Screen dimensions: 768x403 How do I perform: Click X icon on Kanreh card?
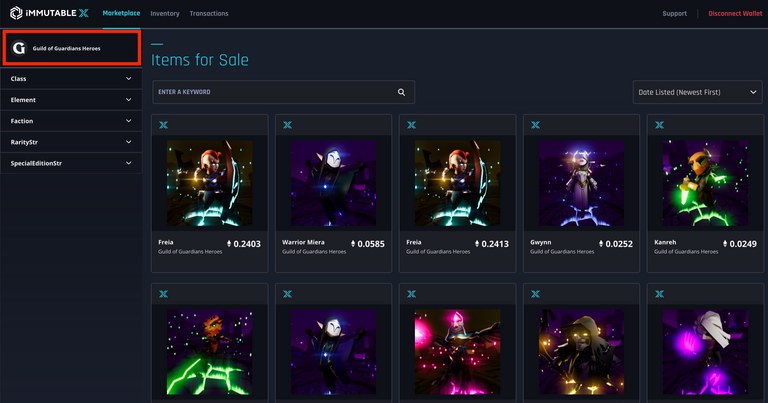[x=660, y=125]
